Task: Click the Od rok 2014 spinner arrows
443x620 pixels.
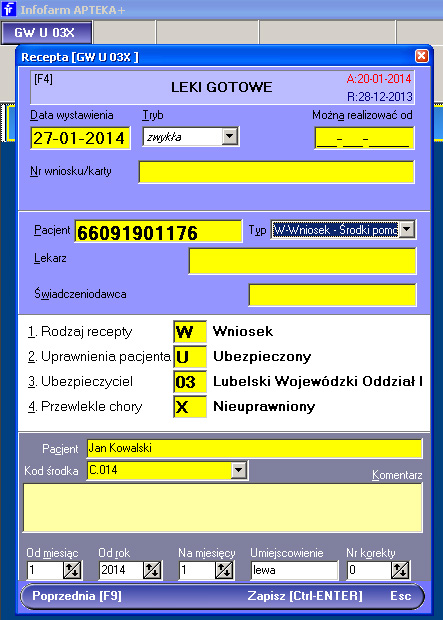Action: tap(152, 570)
